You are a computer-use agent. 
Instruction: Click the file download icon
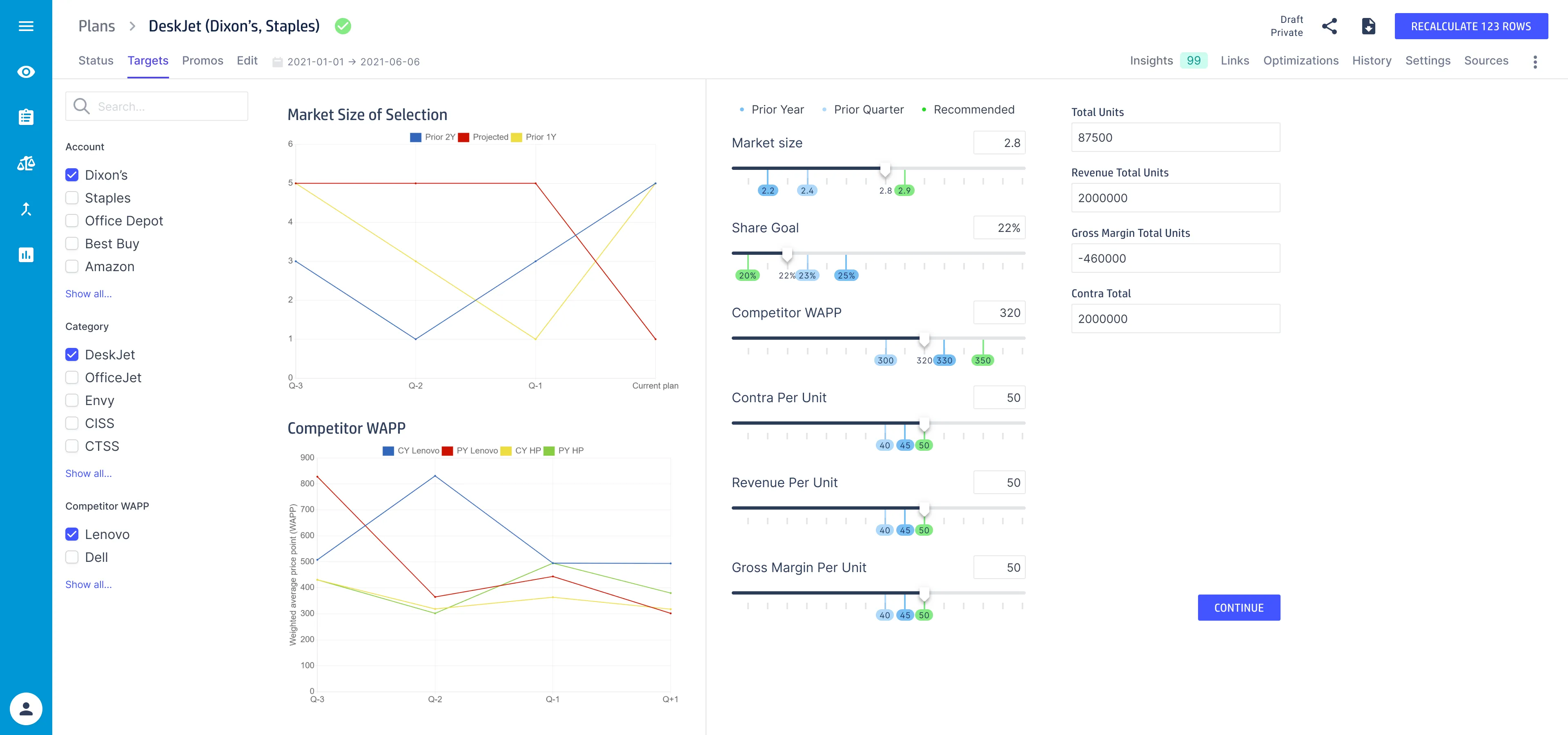(x=1368, y=26)
